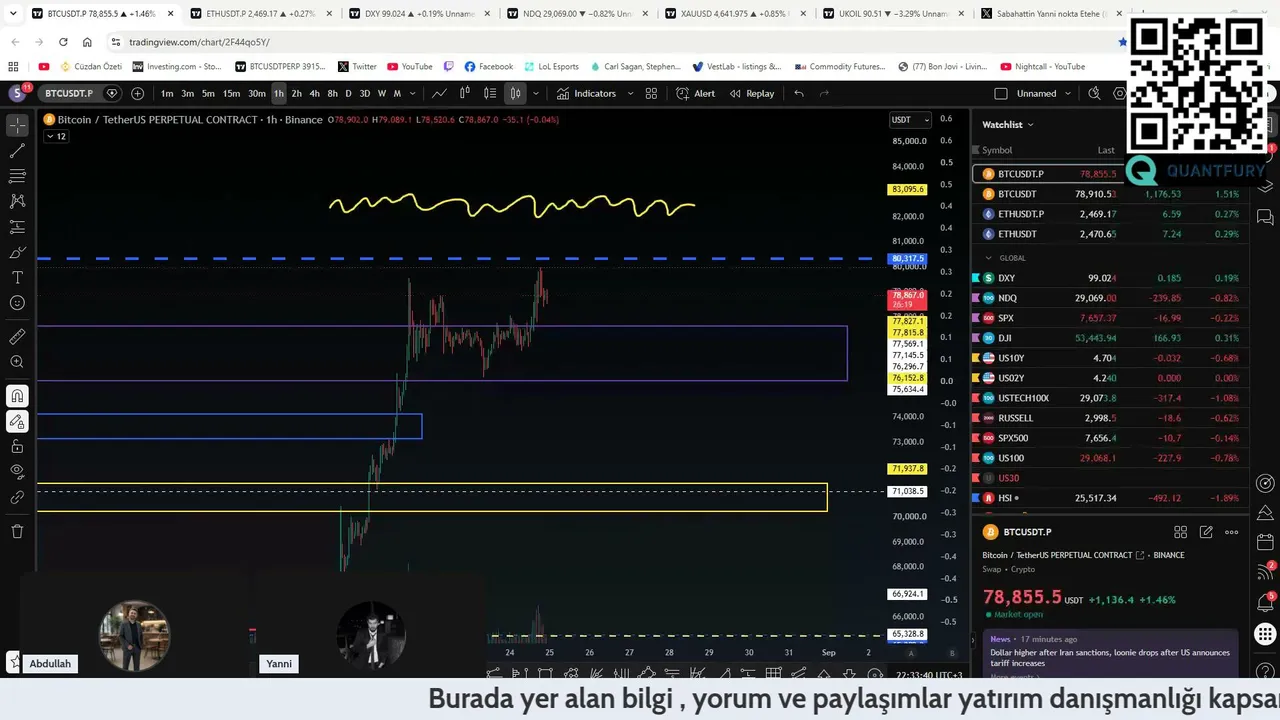Select HSI row in the watchlist
Viewport: 1280px width, 720px height.
[x=1110, y=498]
